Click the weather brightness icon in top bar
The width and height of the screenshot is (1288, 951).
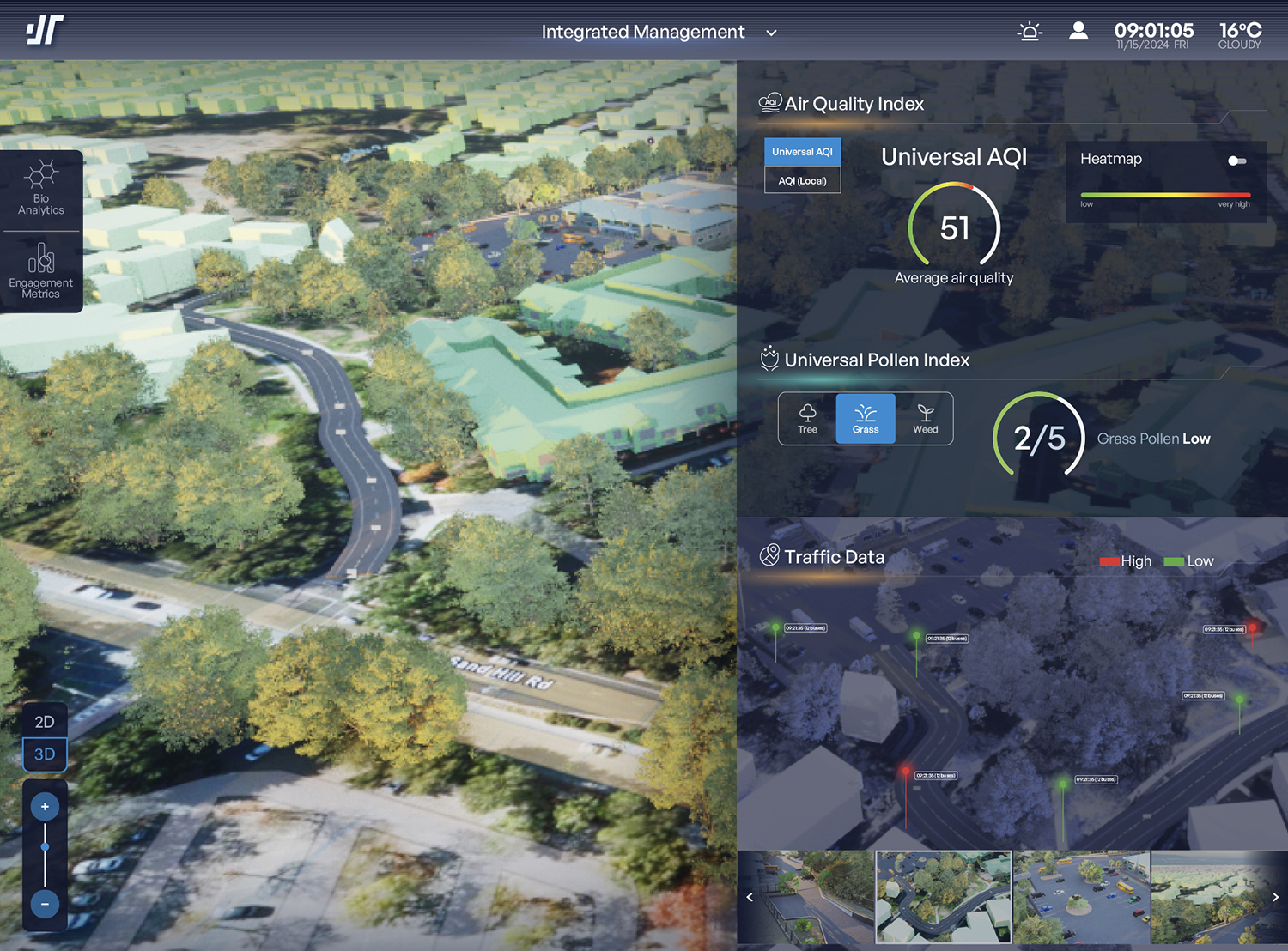click(1030, 31)
